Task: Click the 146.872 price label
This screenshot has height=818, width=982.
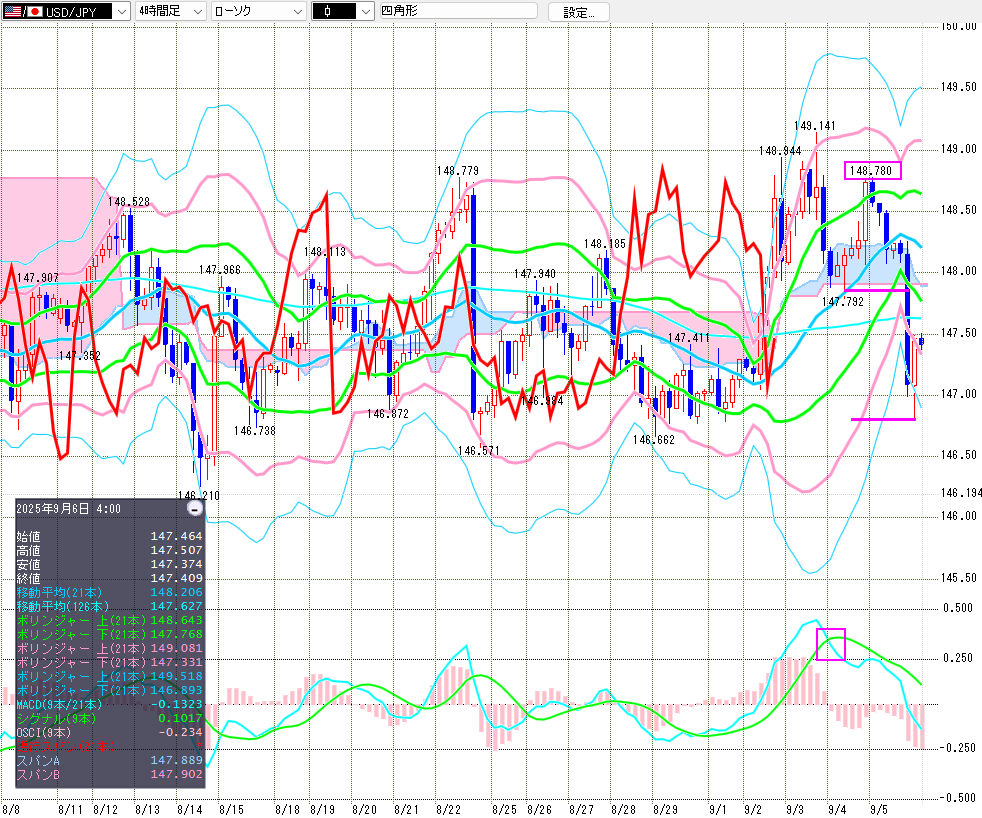Action: [x=388, y=414]
